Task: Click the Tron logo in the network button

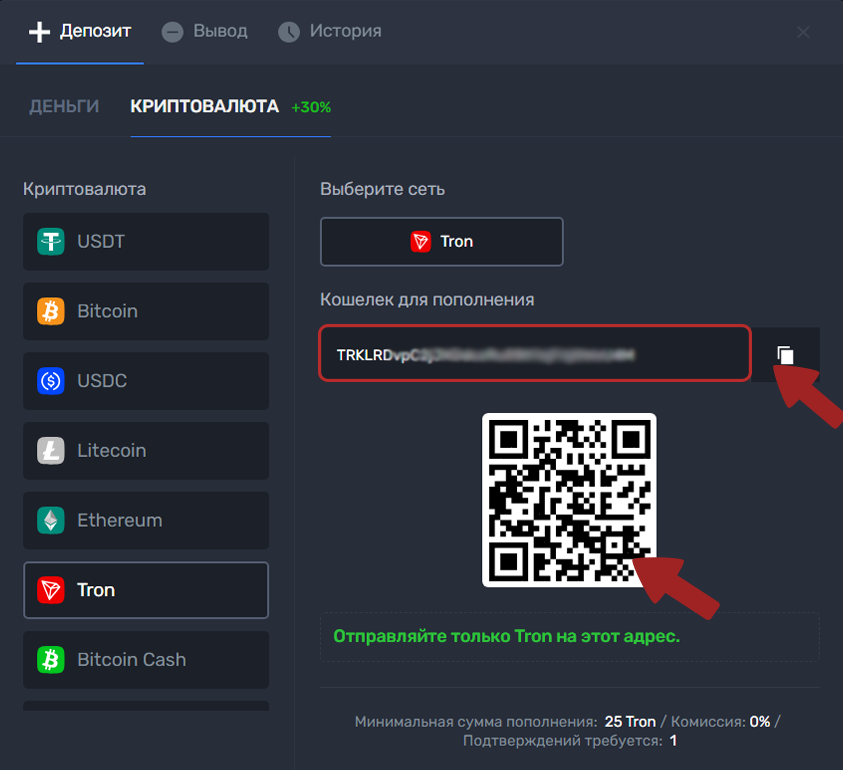Action: coord(420,241)
